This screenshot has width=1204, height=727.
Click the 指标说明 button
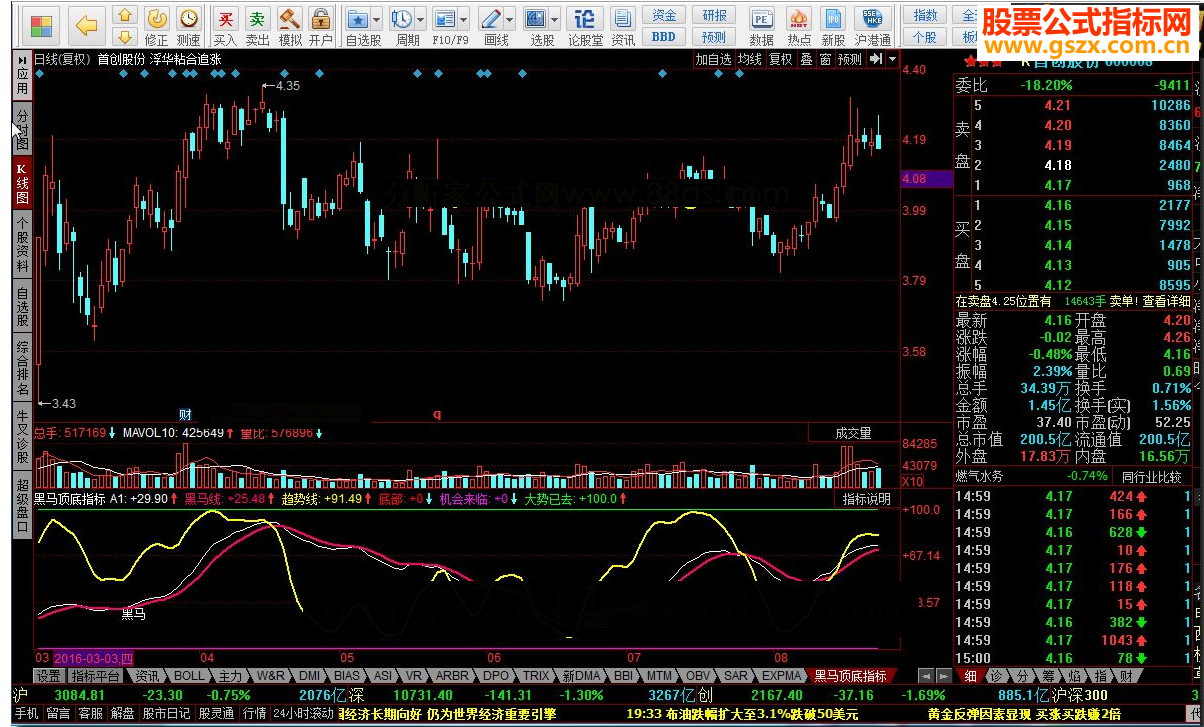(866, 498)
